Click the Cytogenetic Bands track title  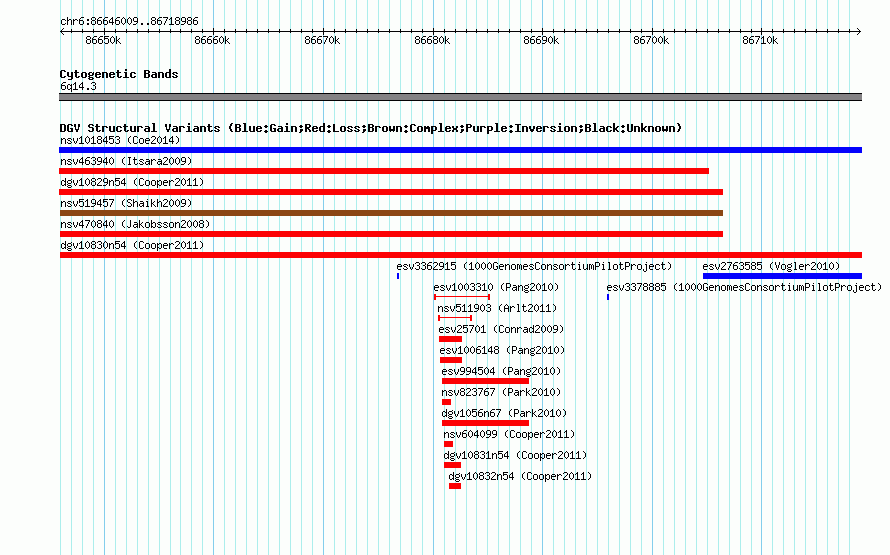pos(119,74)
